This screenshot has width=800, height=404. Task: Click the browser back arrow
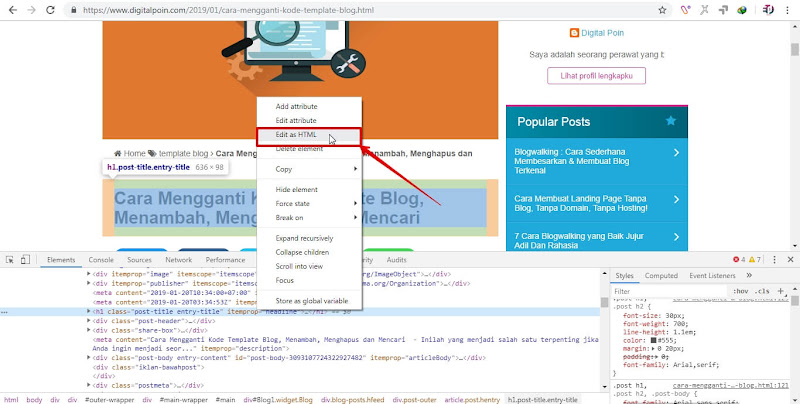point(13,10)
